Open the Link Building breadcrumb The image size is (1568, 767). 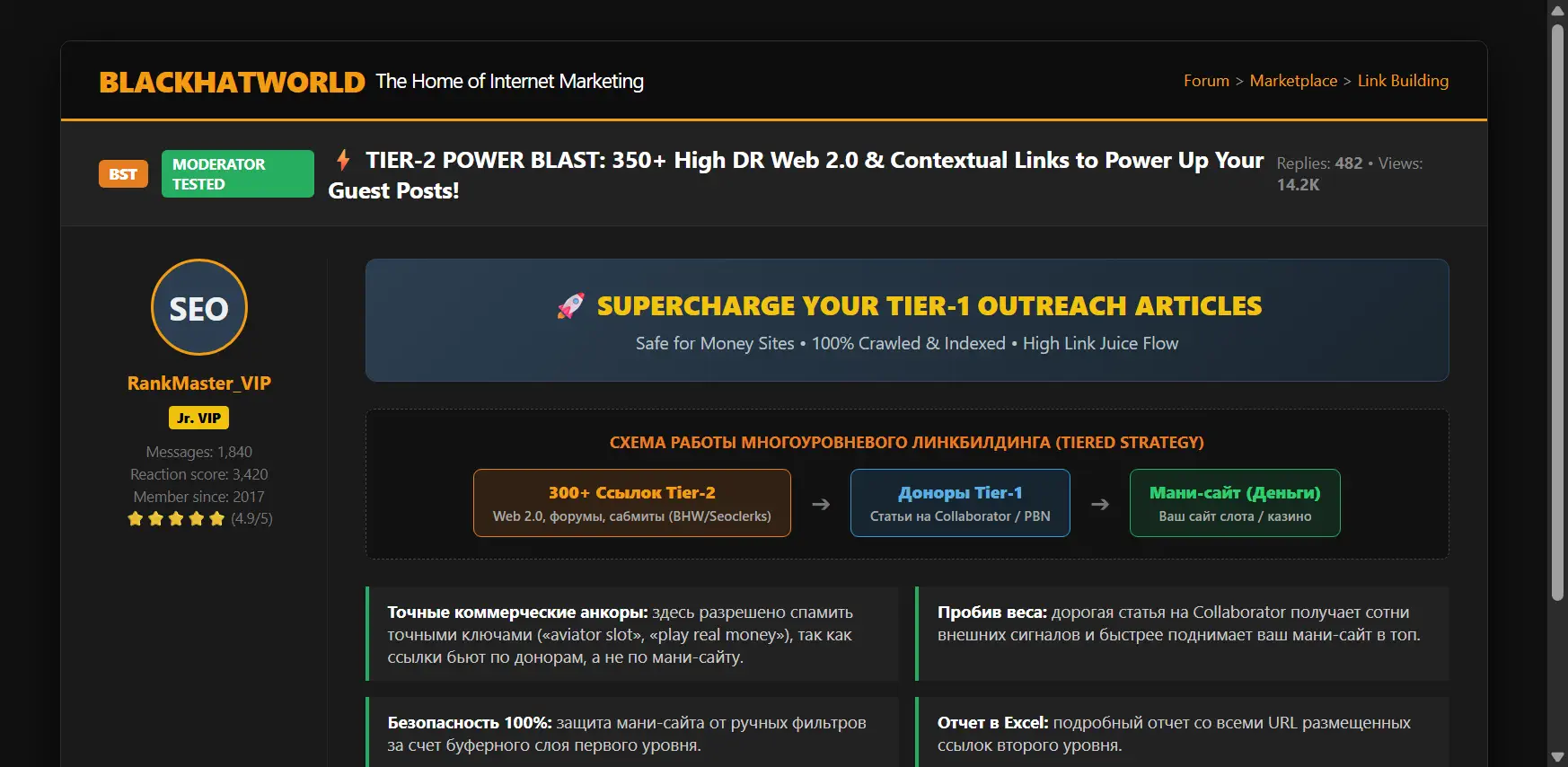1403,81
